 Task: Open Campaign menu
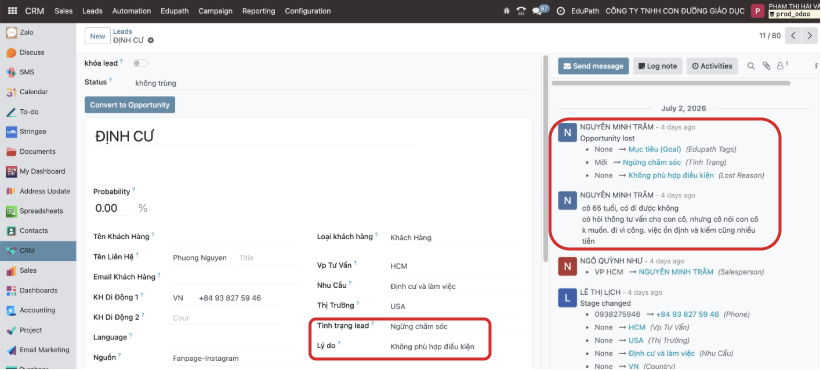(215, 11)
